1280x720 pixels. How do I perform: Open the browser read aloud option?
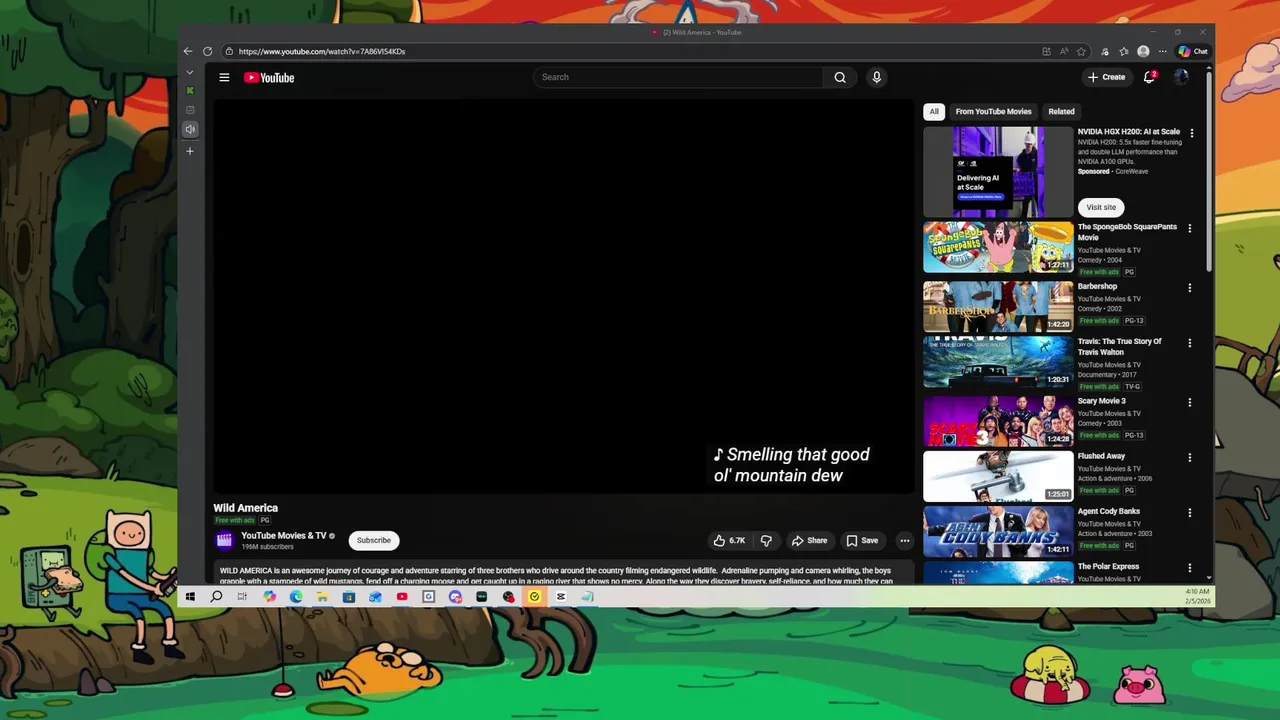click(1064, 51)
